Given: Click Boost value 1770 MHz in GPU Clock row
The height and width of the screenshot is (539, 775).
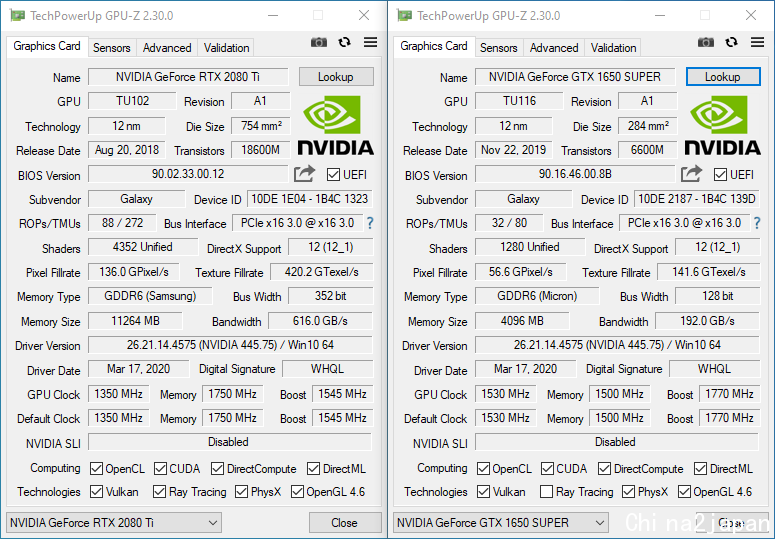Looking at the screenshot, I should coord(730,394).
